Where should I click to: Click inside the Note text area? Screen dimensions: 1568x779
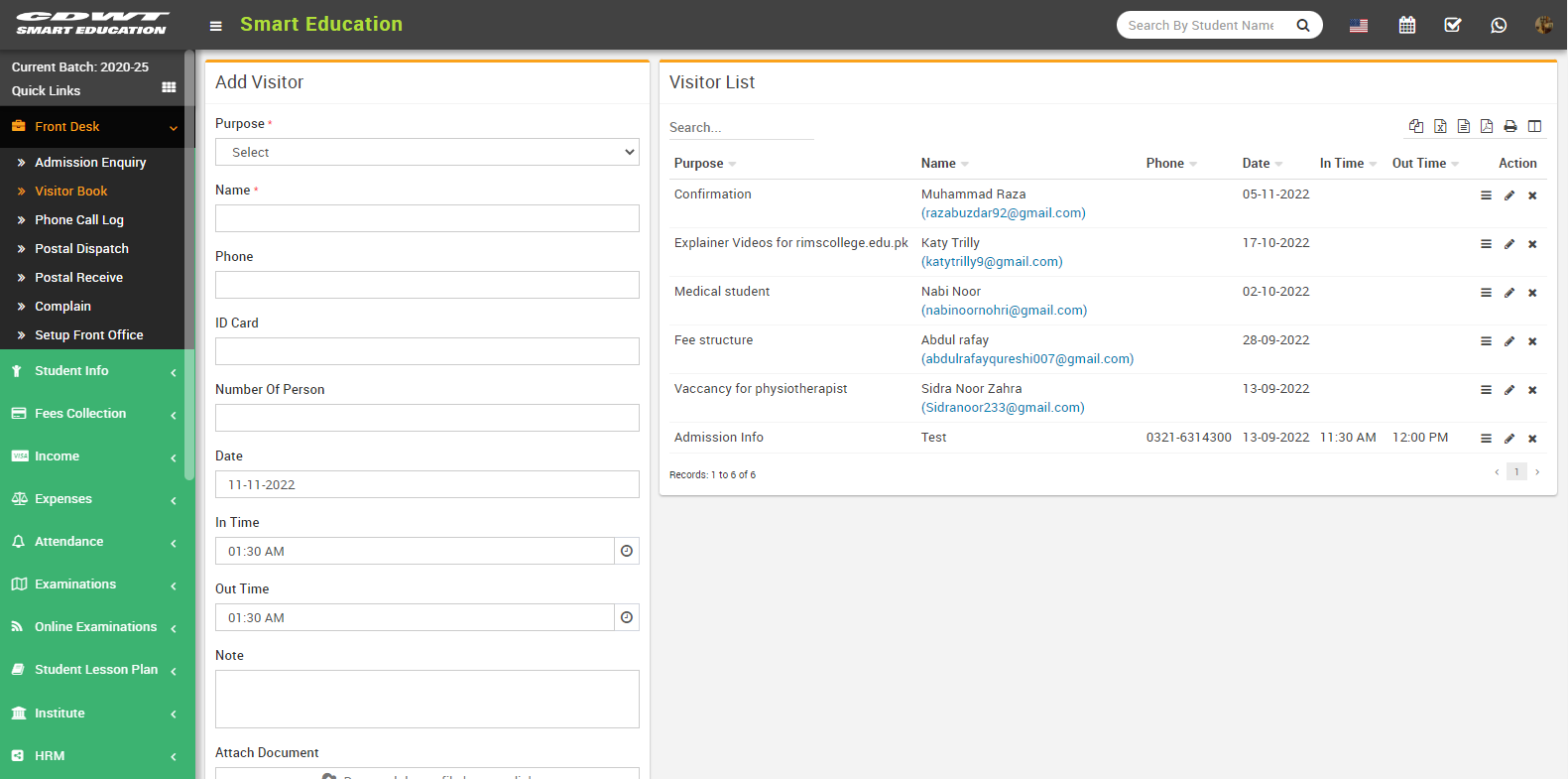pyautogui.click(x=427, y=699)
